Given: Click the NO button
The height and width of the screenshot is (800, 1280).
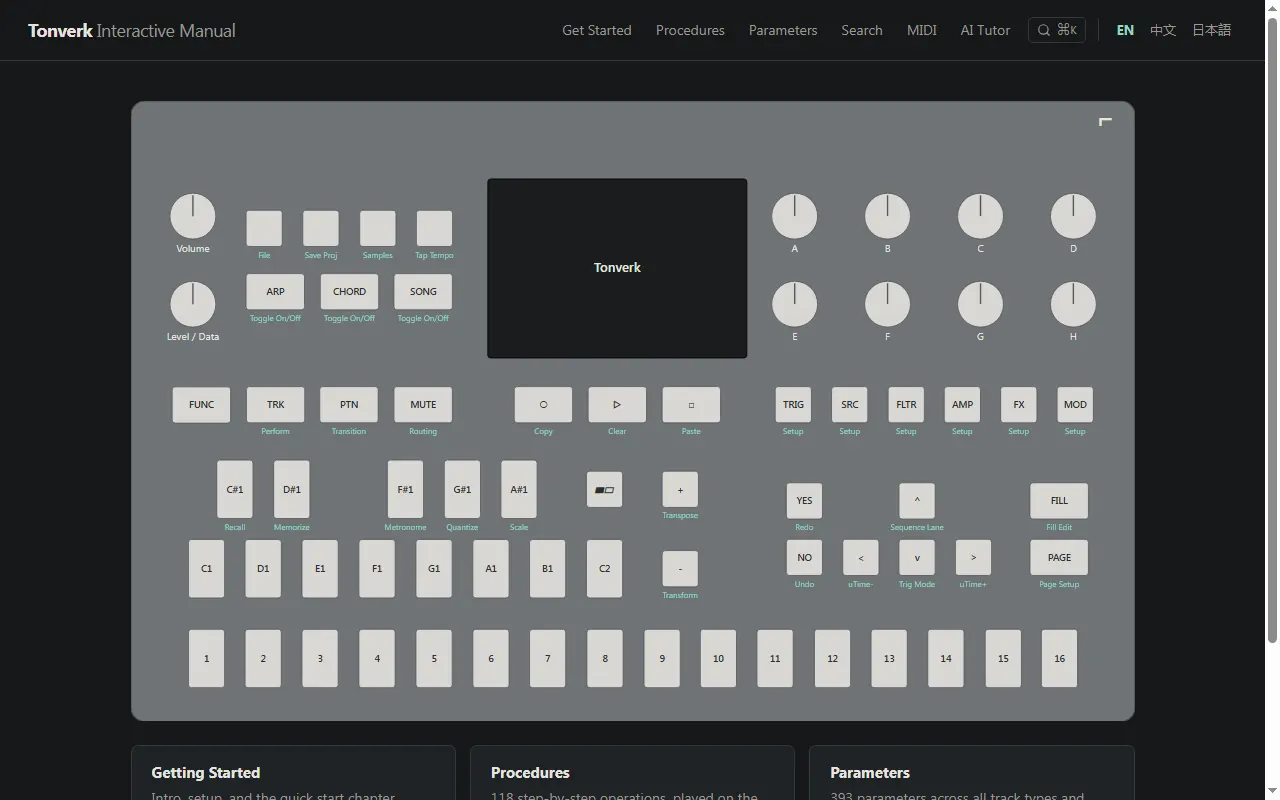Looking at the screenshot, I should click(x=804, y=558).
